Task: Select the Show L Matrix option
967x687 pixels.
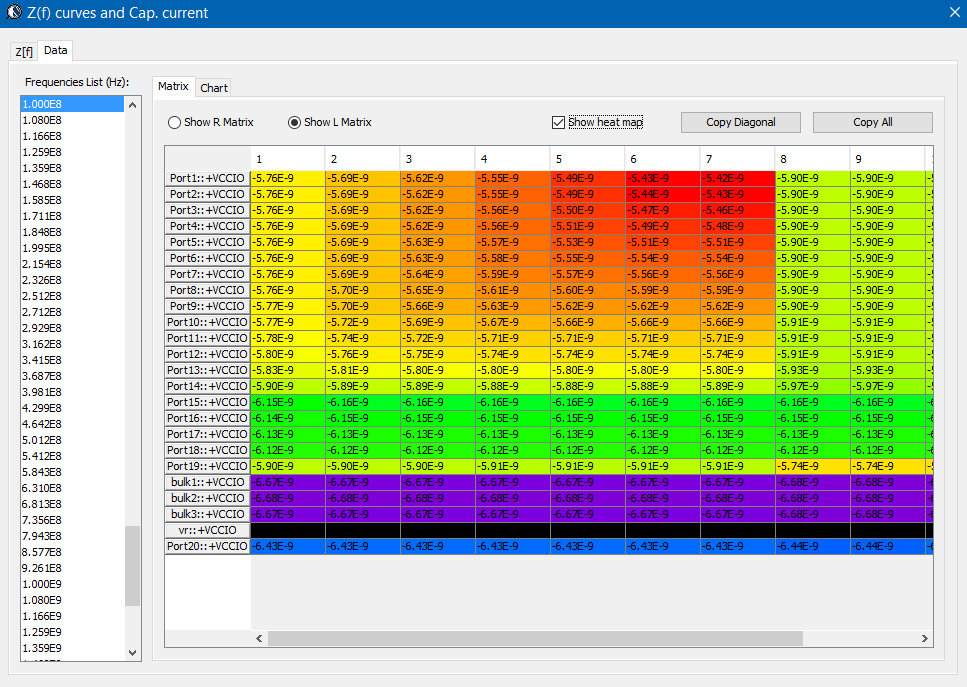Action: tap(294, 122)
